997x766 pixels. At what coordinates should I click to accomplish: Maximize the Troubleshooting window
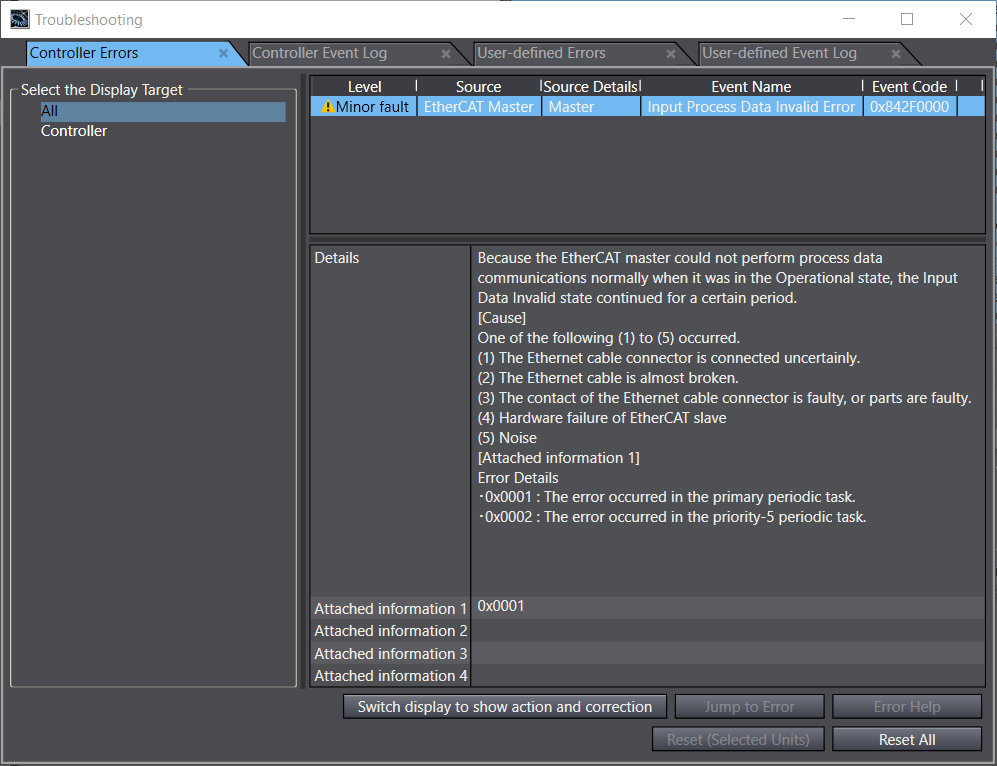coord(907,19)
